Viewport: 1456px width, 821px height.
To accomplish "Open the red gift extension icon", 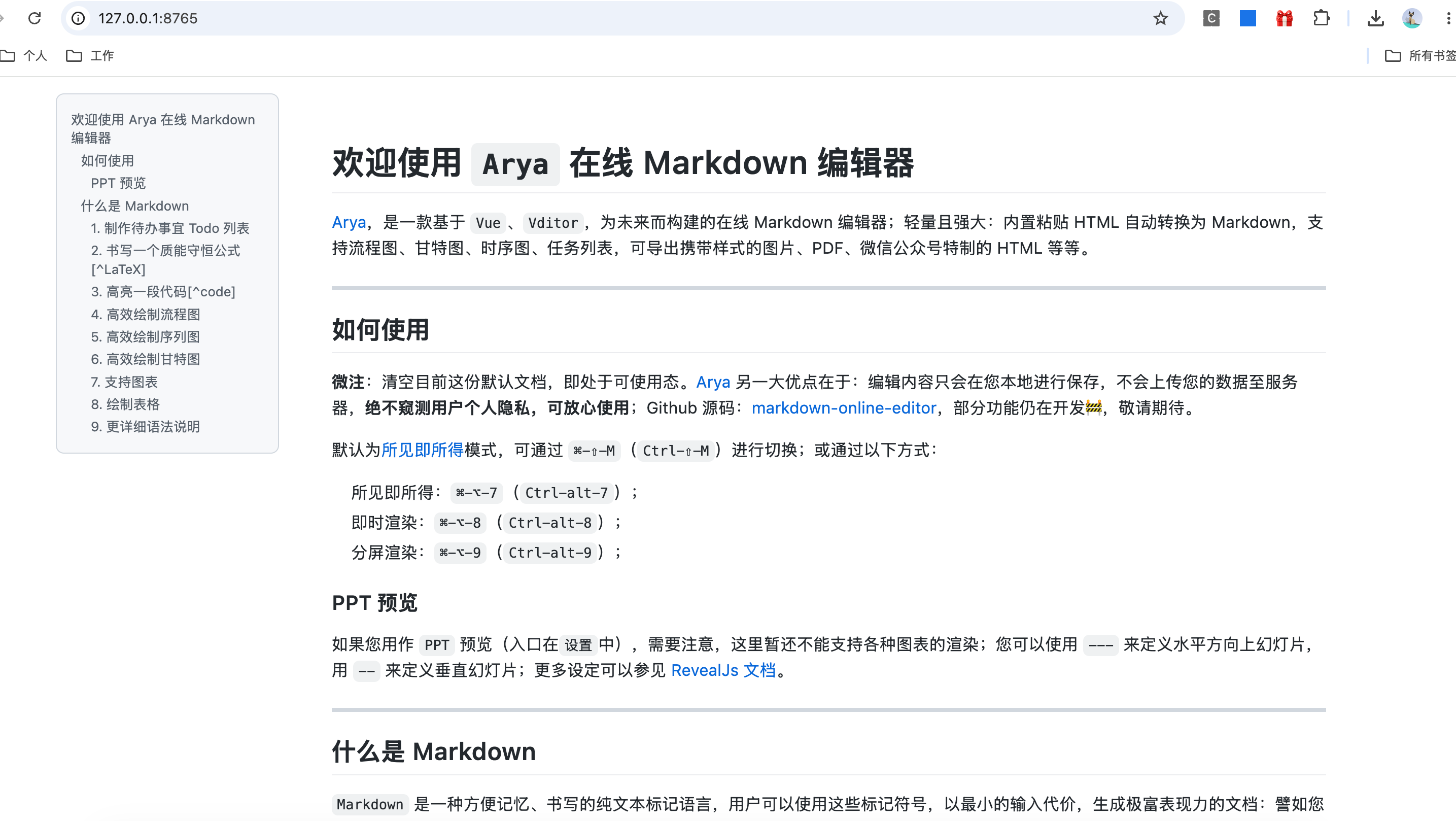I will [1284, 18].
